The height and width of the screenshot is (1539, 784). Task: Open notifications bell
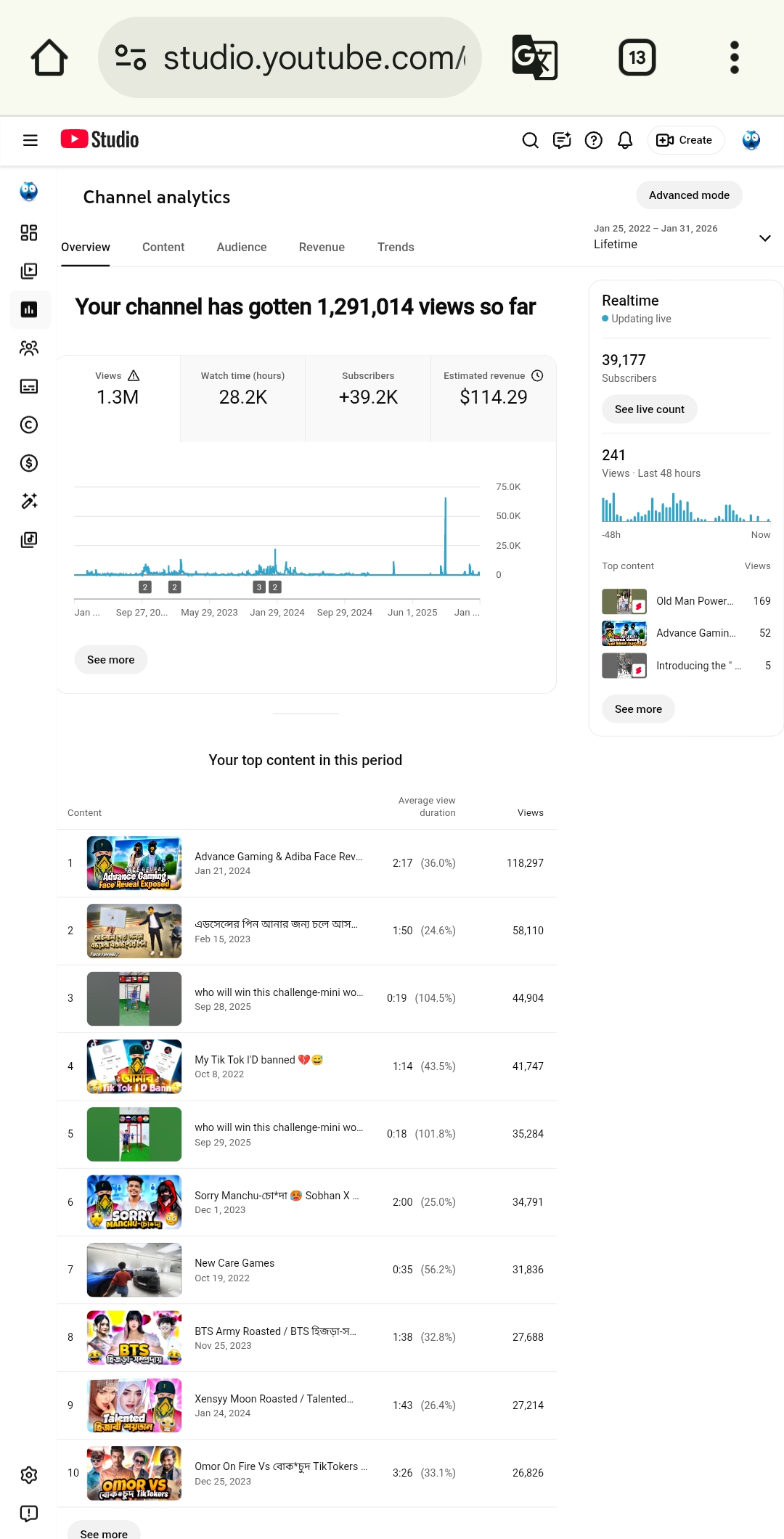(625, 140)
